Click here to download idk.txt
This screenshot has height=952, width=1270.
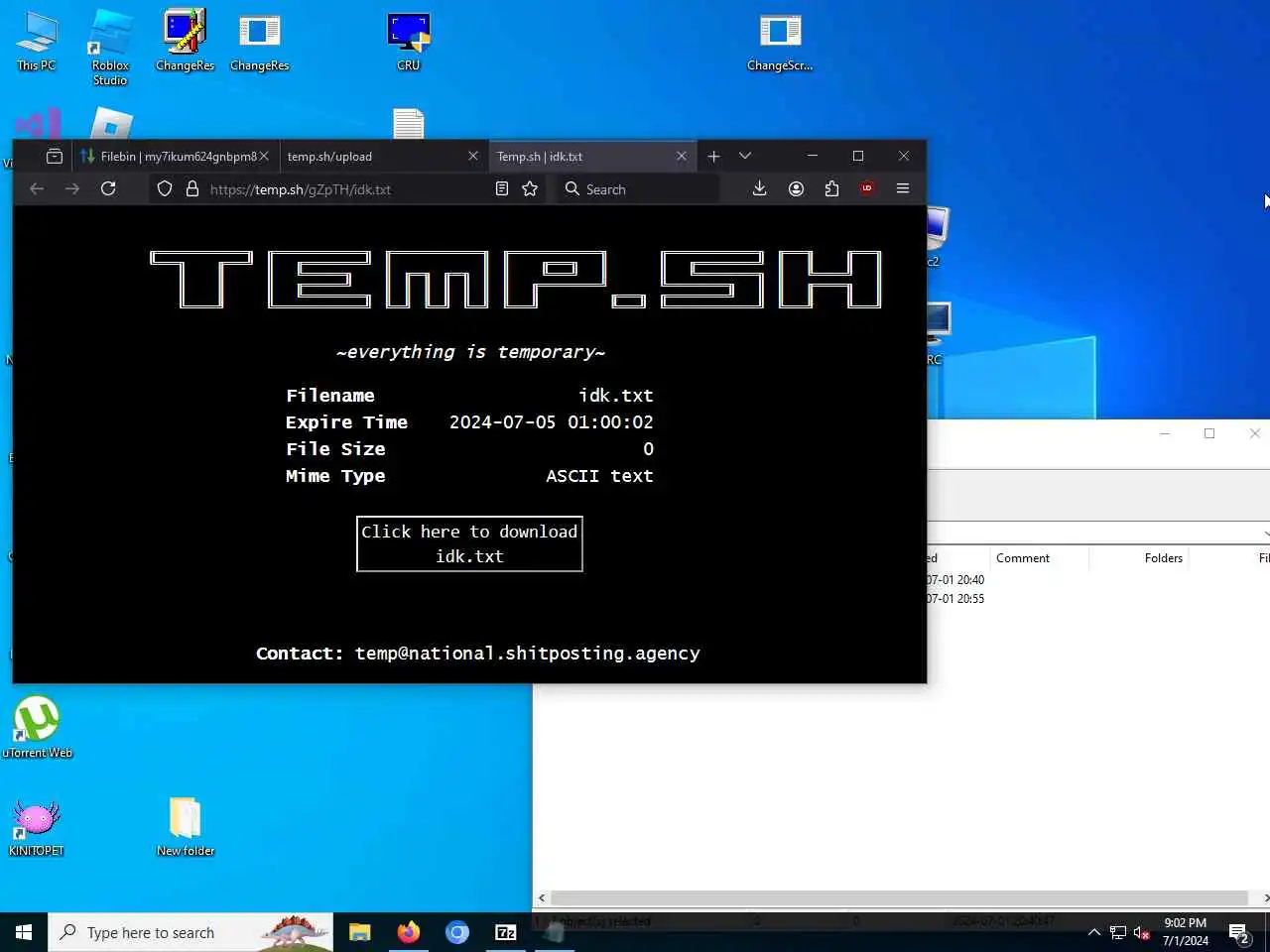(469, 543)
